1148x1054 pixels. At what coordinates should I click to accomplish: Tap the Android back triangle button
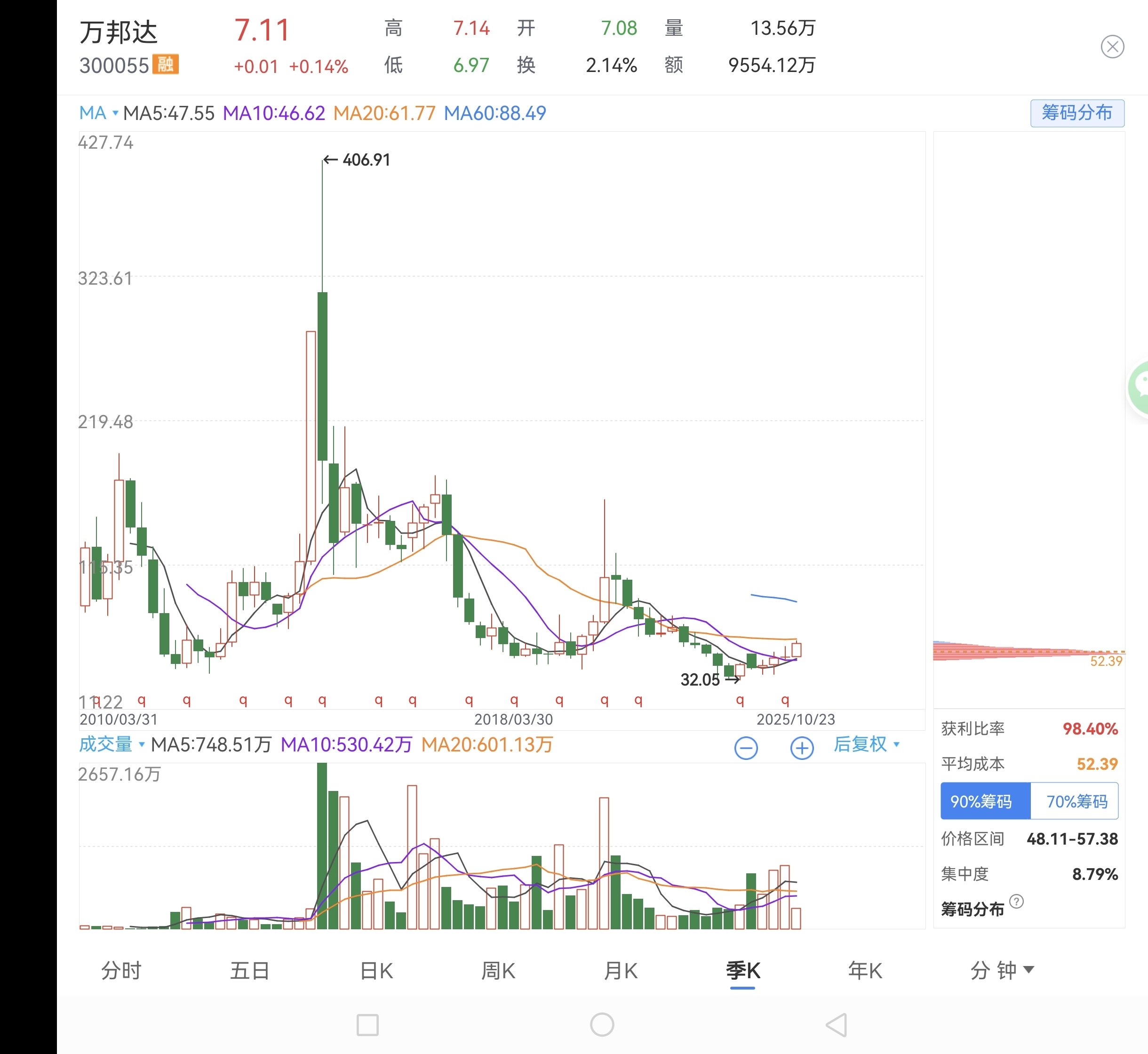point(837,1025)
